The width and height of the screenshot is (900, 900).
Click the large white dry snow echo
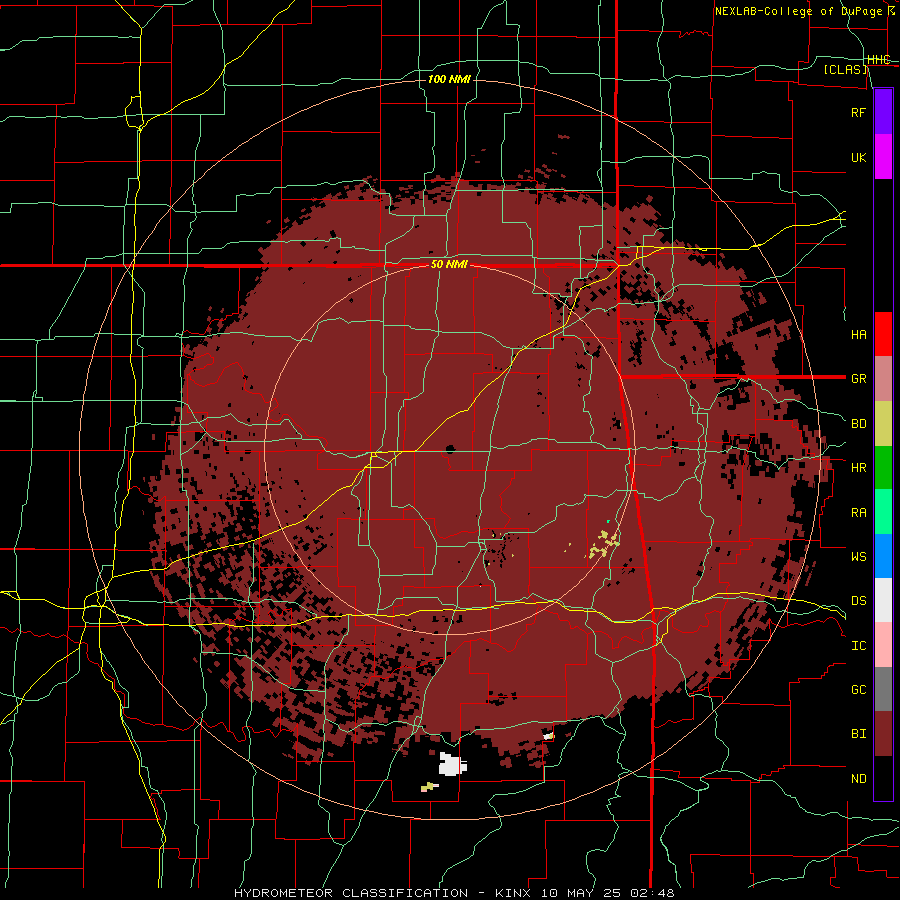(x=452, y=764)
